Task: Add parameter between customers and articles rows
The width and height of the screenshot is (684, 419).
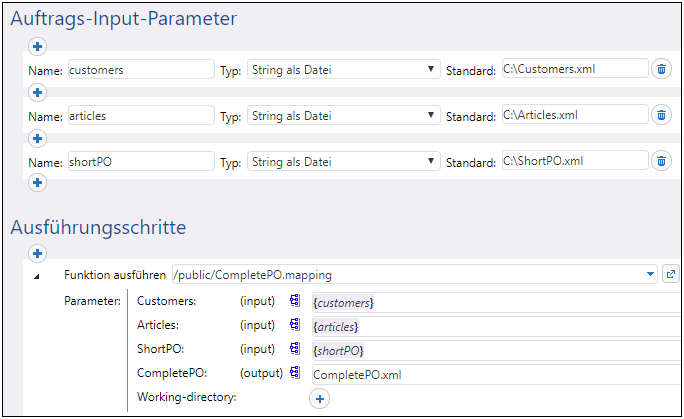Action: [x=37, y=92]
